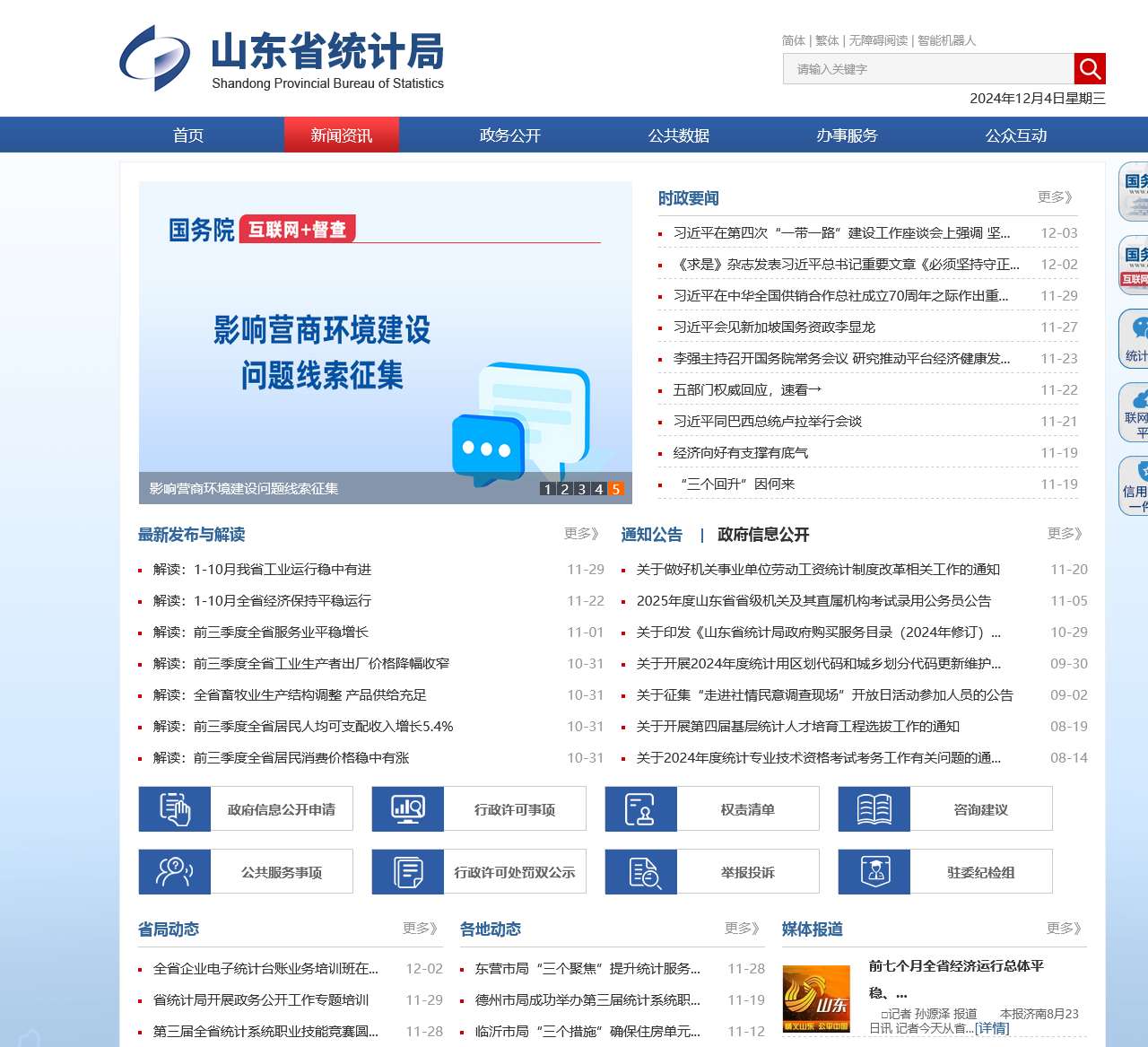Viewport: 1148px width, 1047px height.
Task: Select carousel slide indicator 1
Action: 547,489
